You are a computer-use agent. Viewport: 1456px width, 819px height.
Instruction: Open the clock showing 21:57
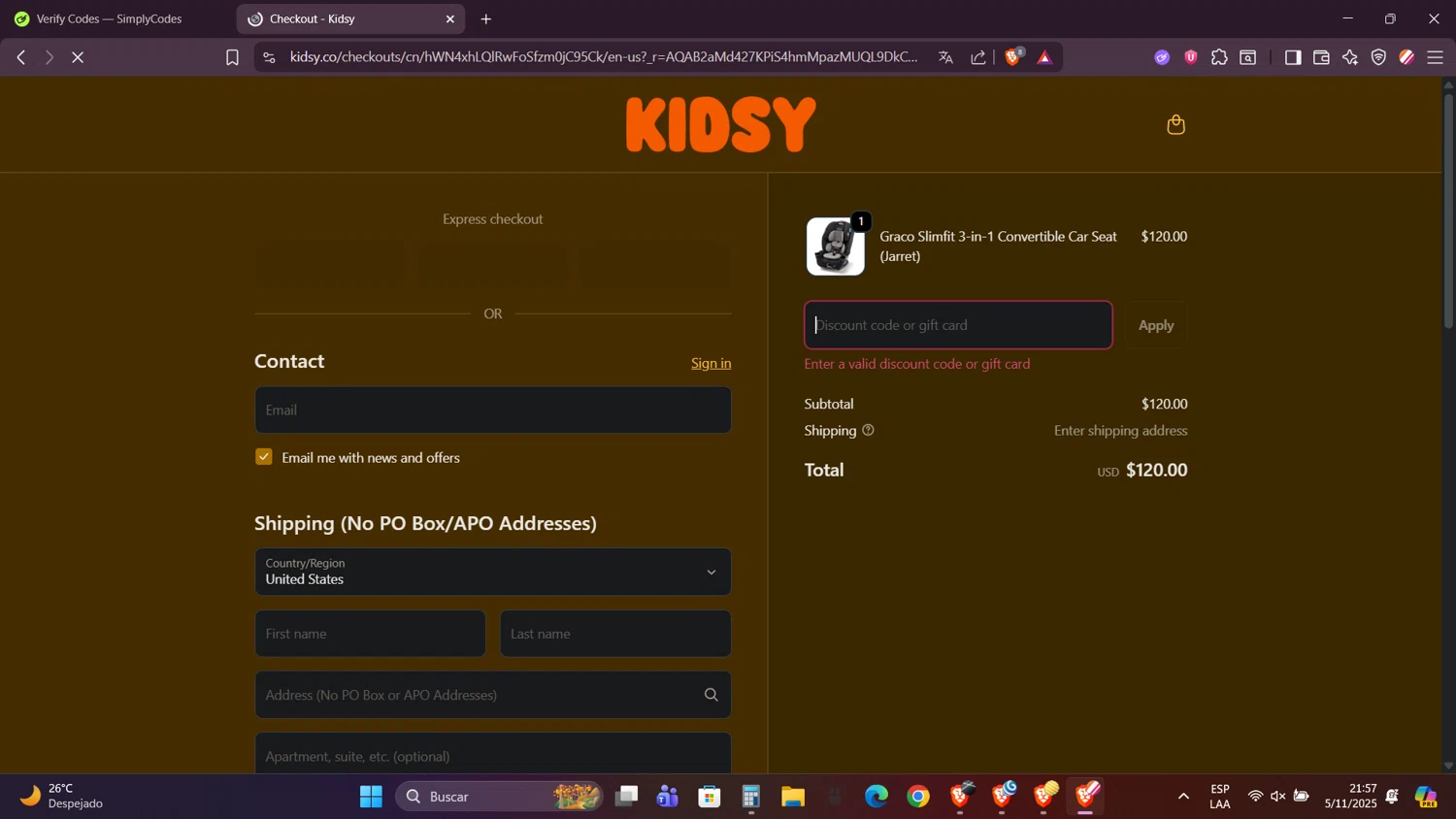tap(1350, 796)
